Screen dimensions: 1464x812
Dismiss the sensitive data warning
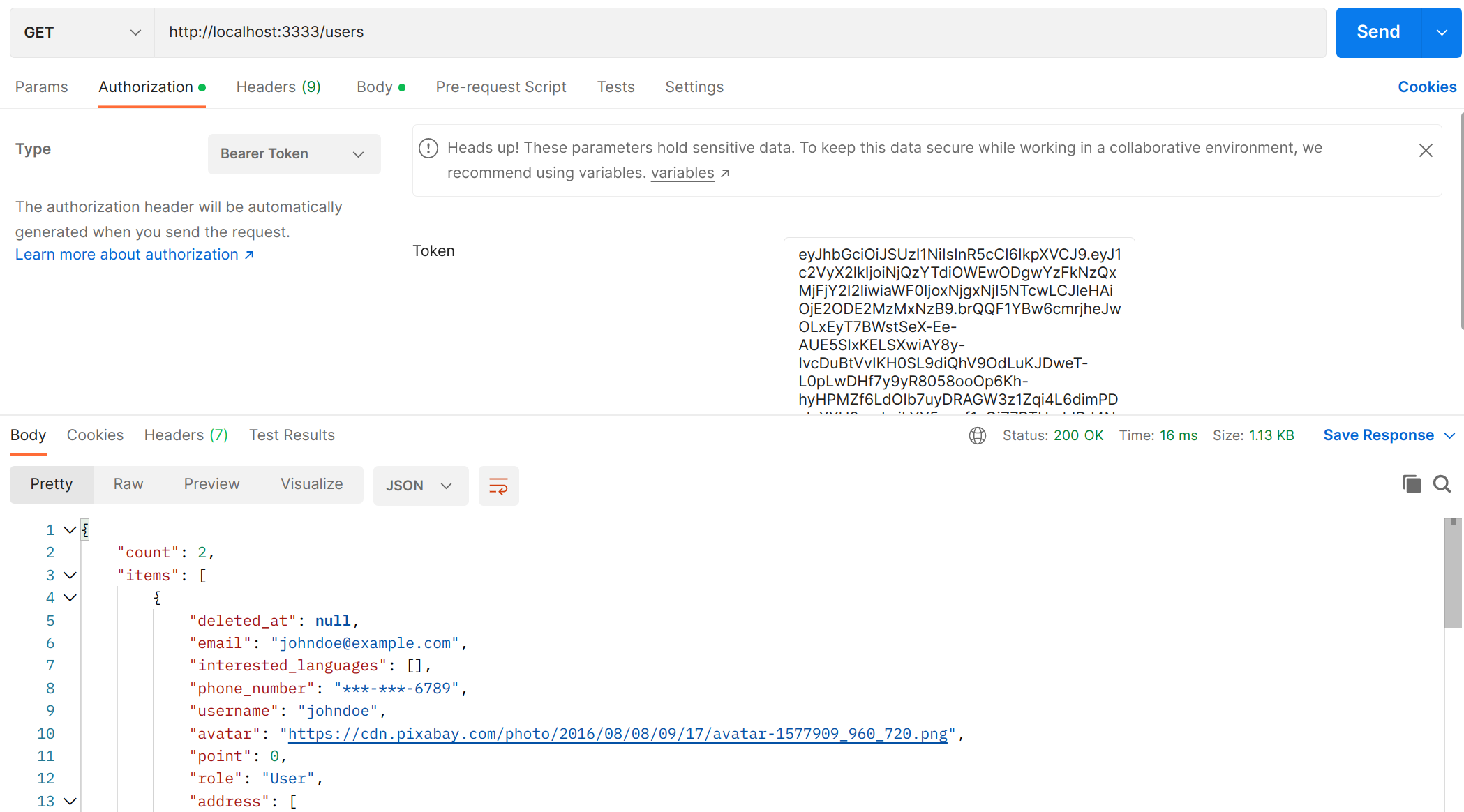1426,150
